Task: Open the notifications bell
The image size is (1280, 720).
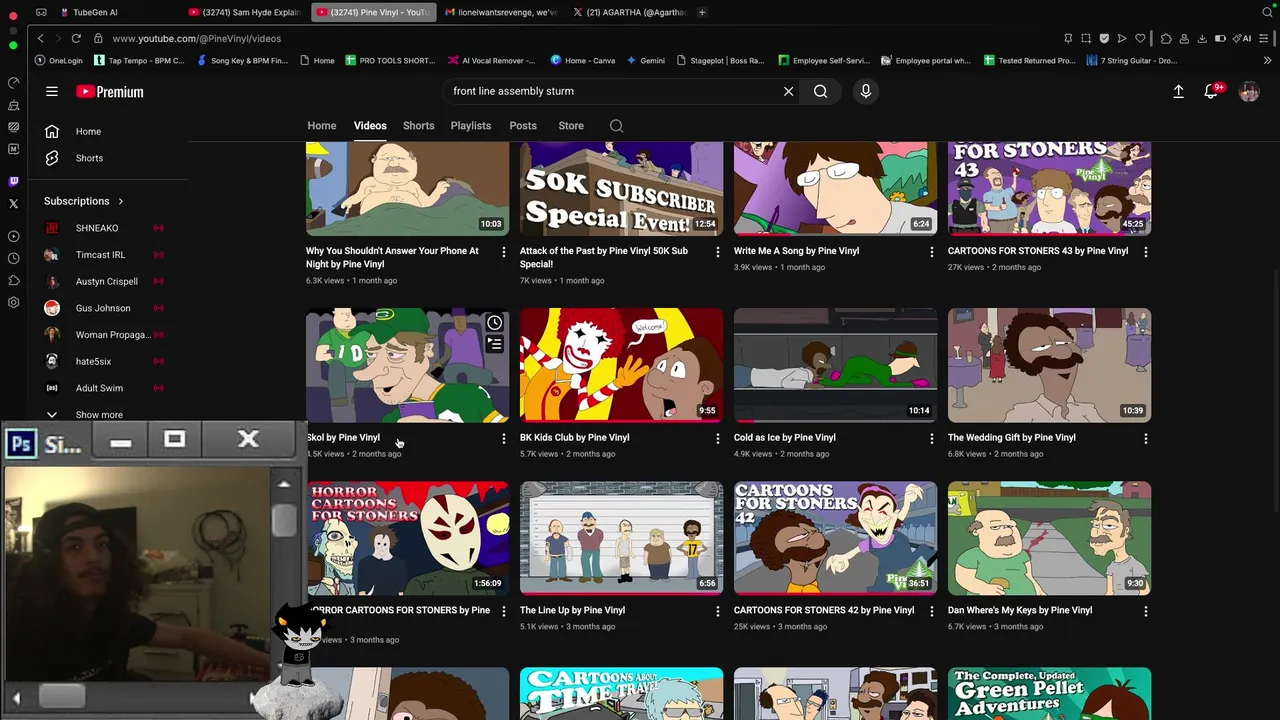Action: 1211,91
